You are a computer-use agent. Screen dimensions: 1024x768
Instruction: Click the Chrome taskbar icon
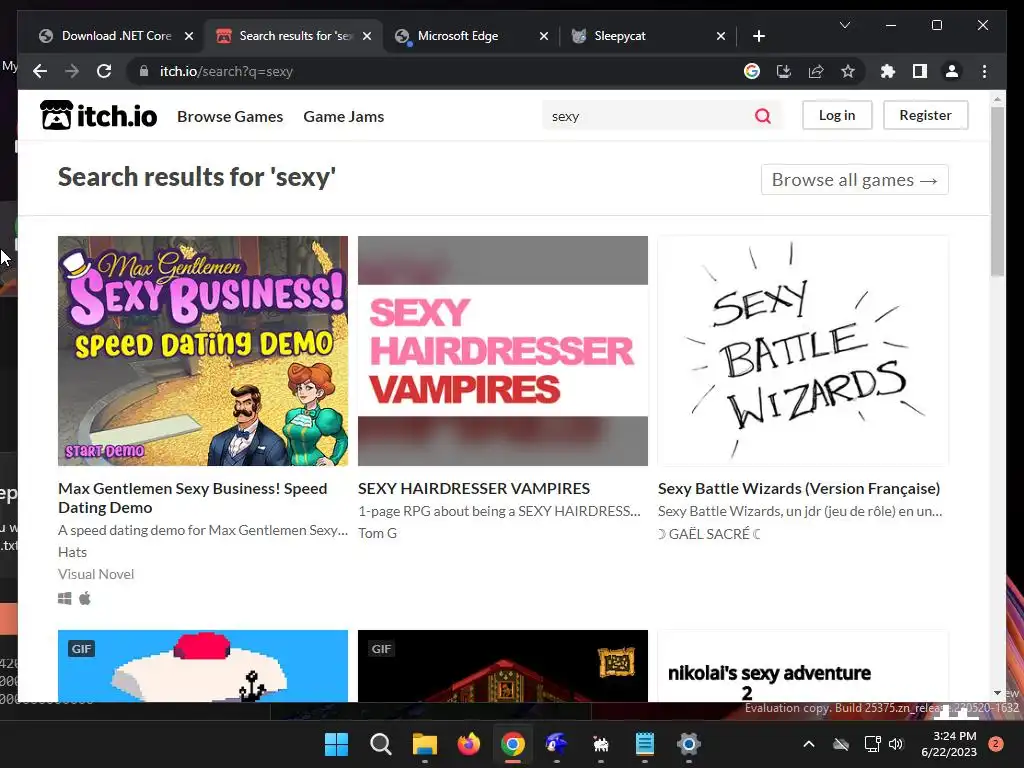pyautogui.click(x=513, y=744)
